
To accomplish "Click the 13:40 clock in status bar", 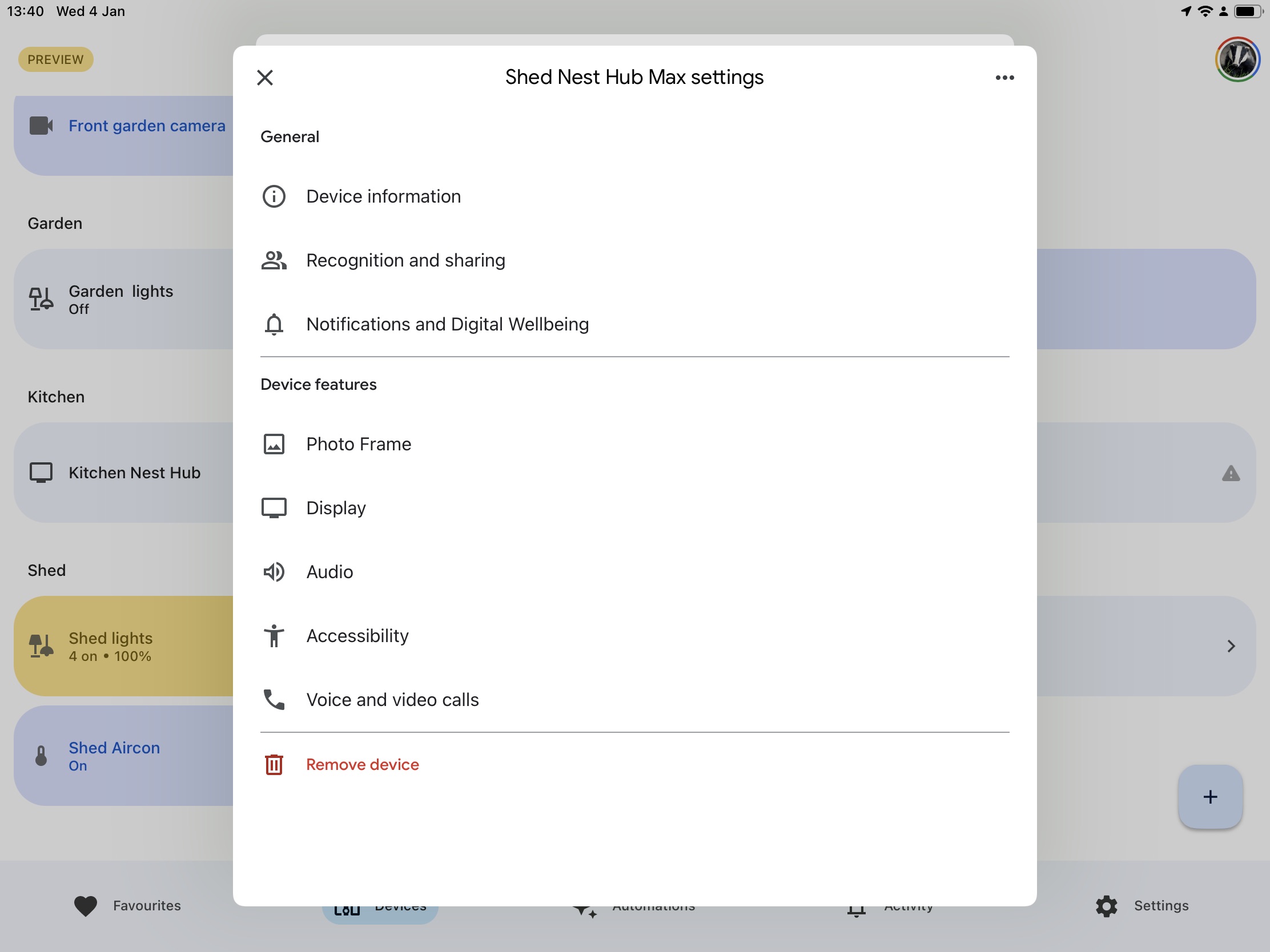I will [x=25, y=11].
